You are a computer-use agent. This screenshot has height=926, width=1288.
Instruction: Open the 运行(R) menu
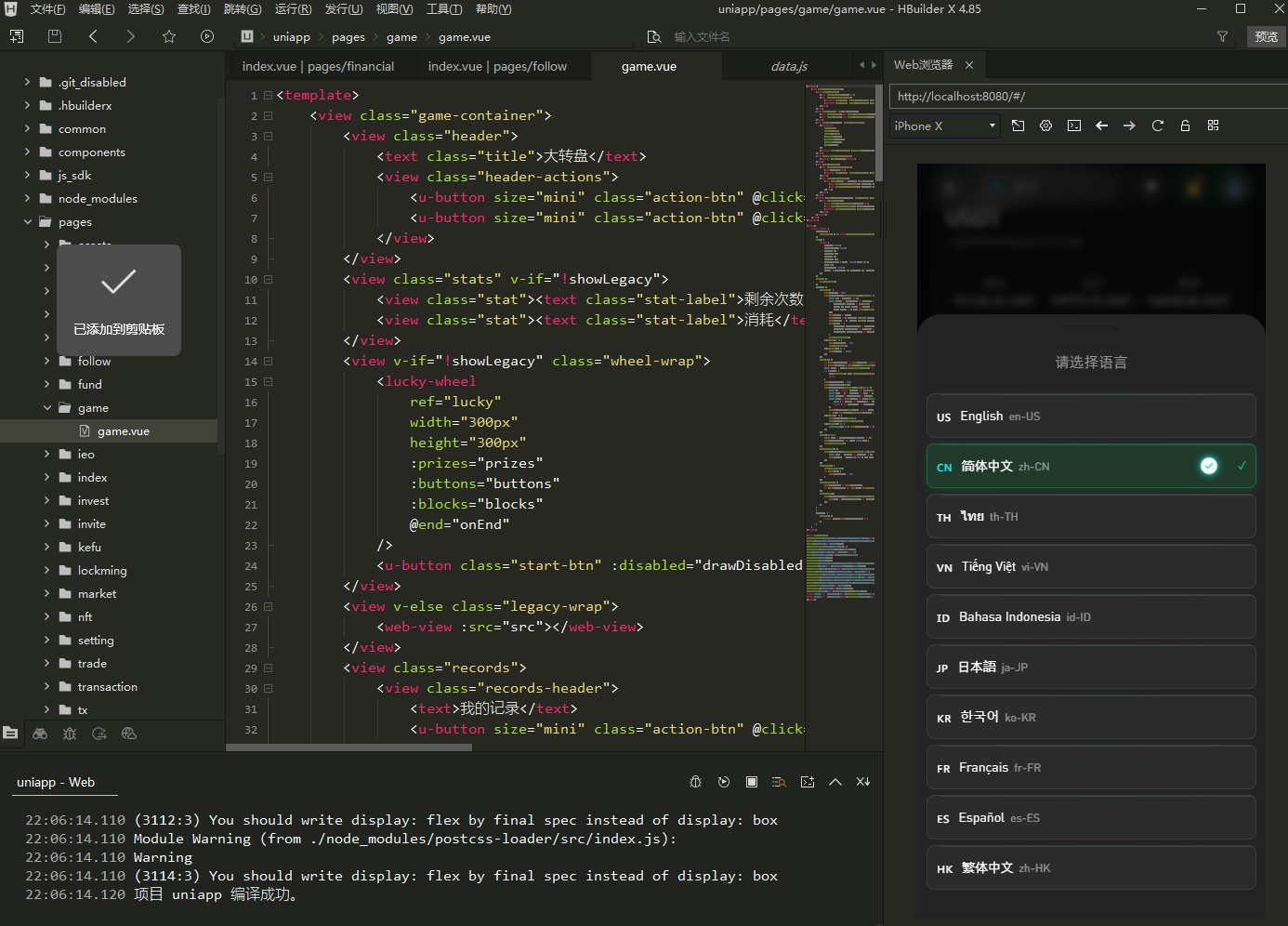[x=293, y=9]
